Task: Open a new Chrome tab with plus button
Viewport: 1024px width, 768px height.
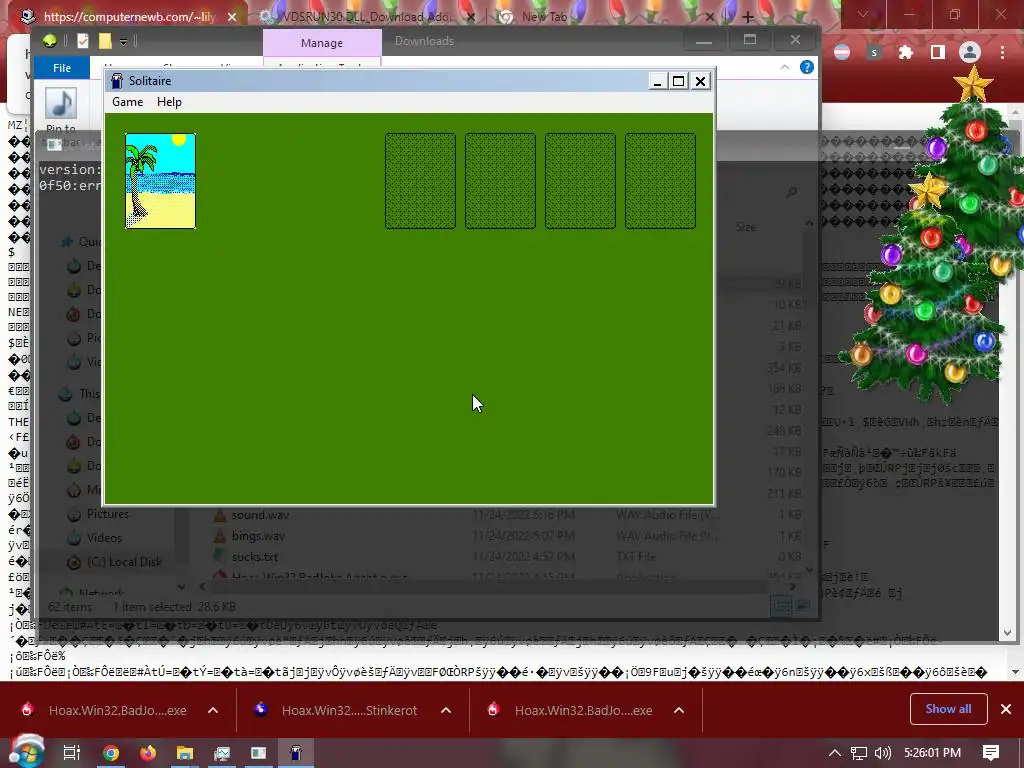Action: tap(748, 16)
